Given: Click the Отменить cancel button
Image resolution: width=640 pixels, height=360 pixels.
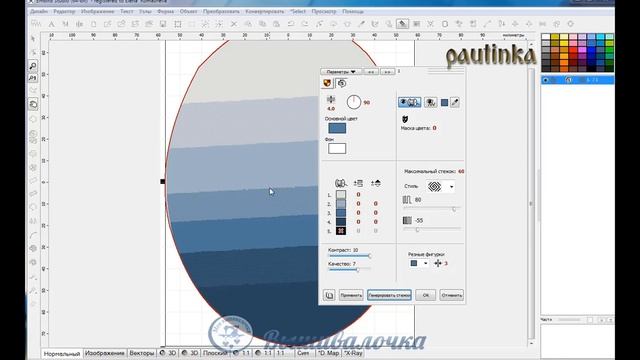Looking at the screenshot, I should coord(451,295).
